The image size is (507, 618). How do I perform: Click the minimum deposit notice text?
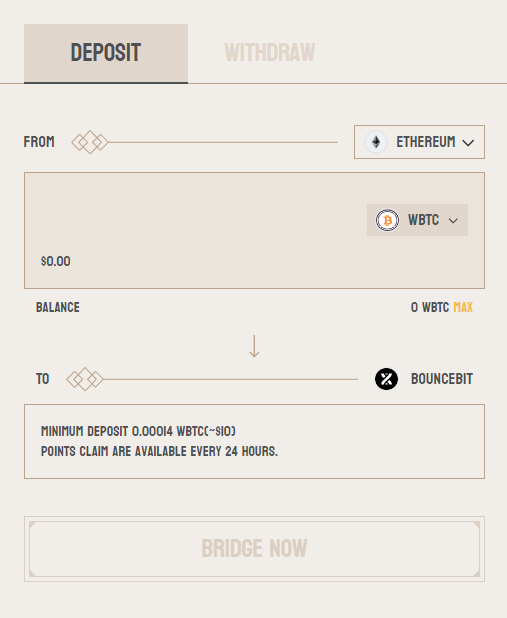coord(138,431)
